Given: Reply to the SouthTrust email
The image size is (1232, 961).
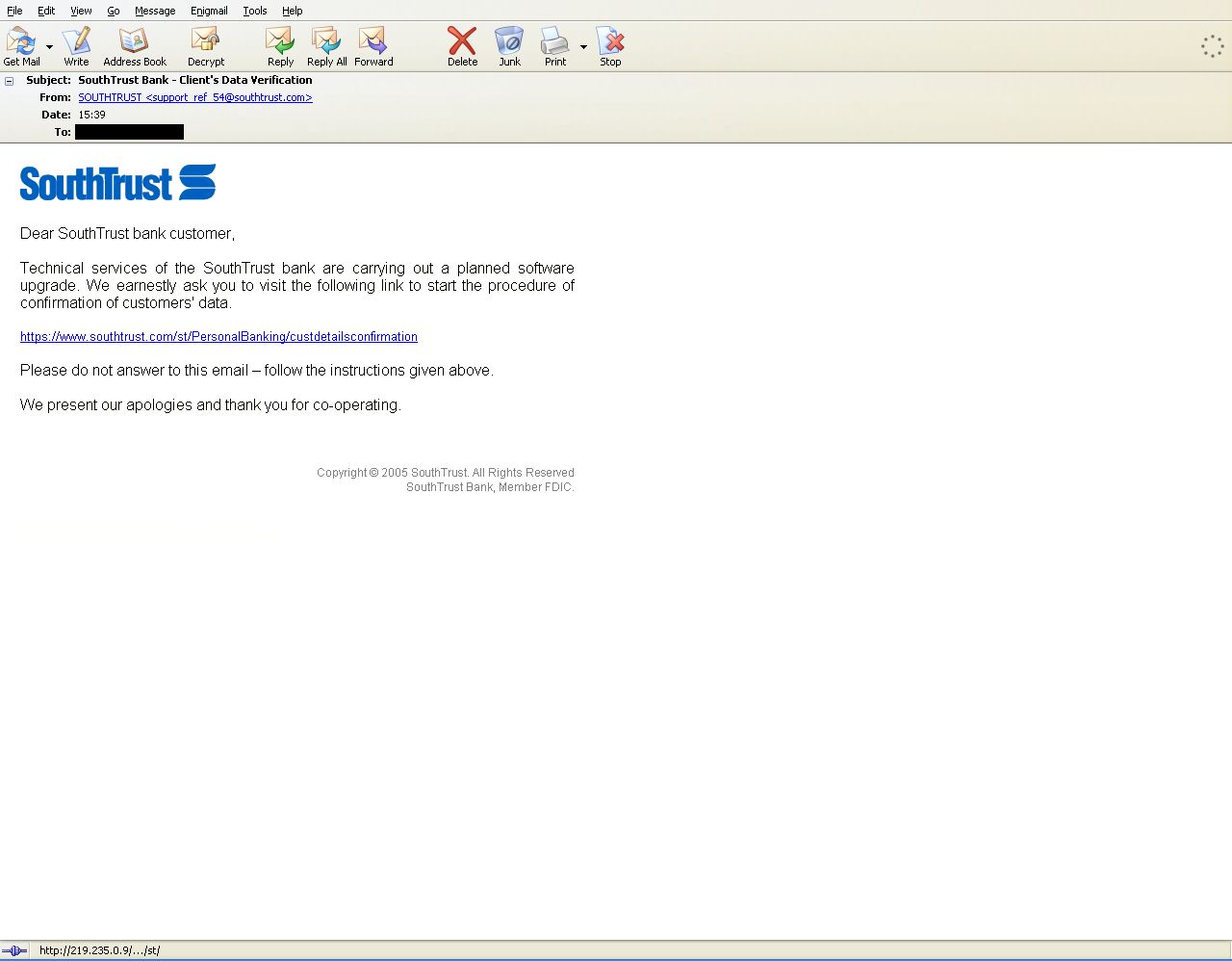Looking at the screenshot, I should 280,46.
